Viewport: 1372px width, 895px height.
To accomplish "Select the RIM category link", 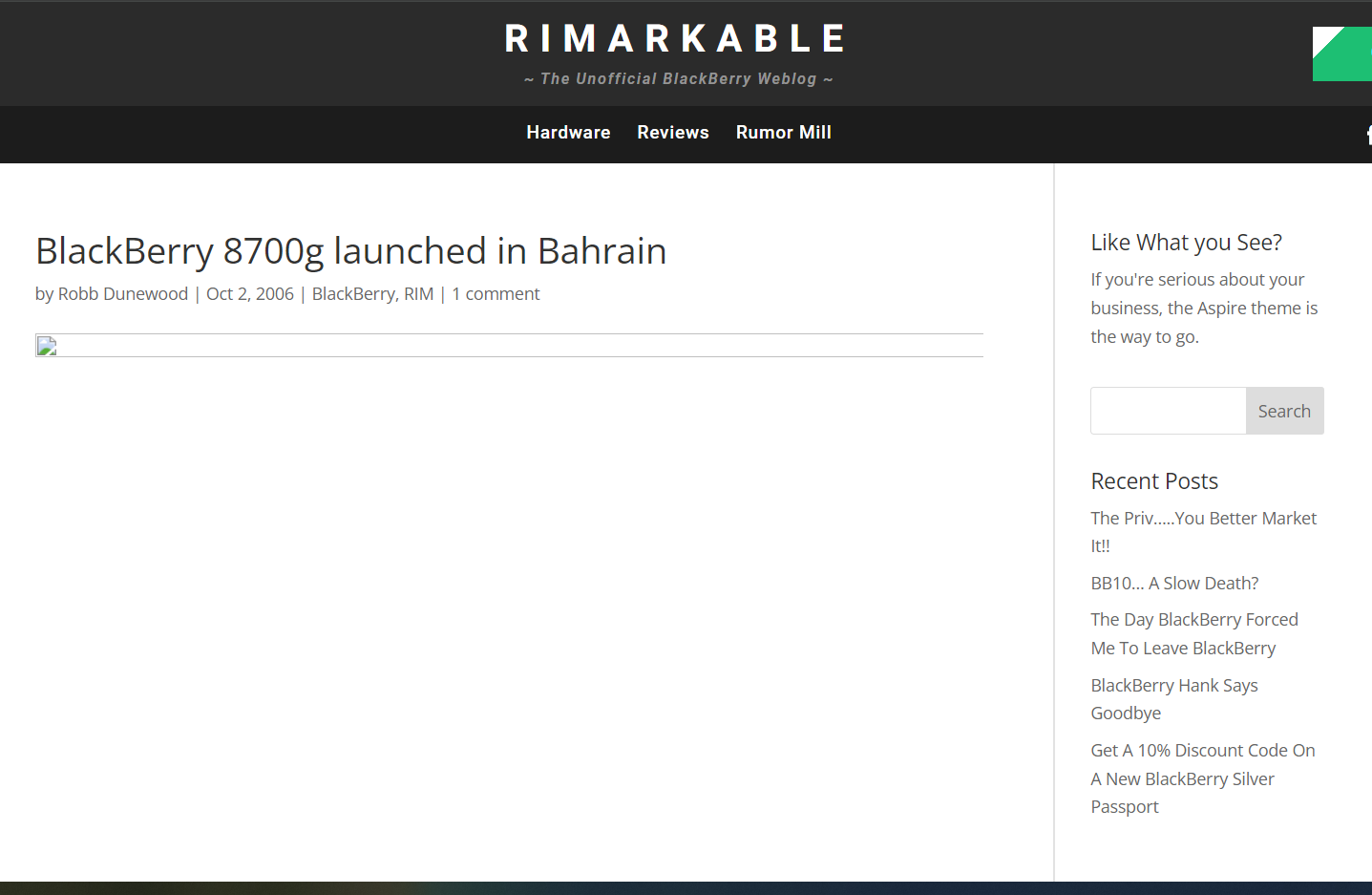I will (418, 294).
